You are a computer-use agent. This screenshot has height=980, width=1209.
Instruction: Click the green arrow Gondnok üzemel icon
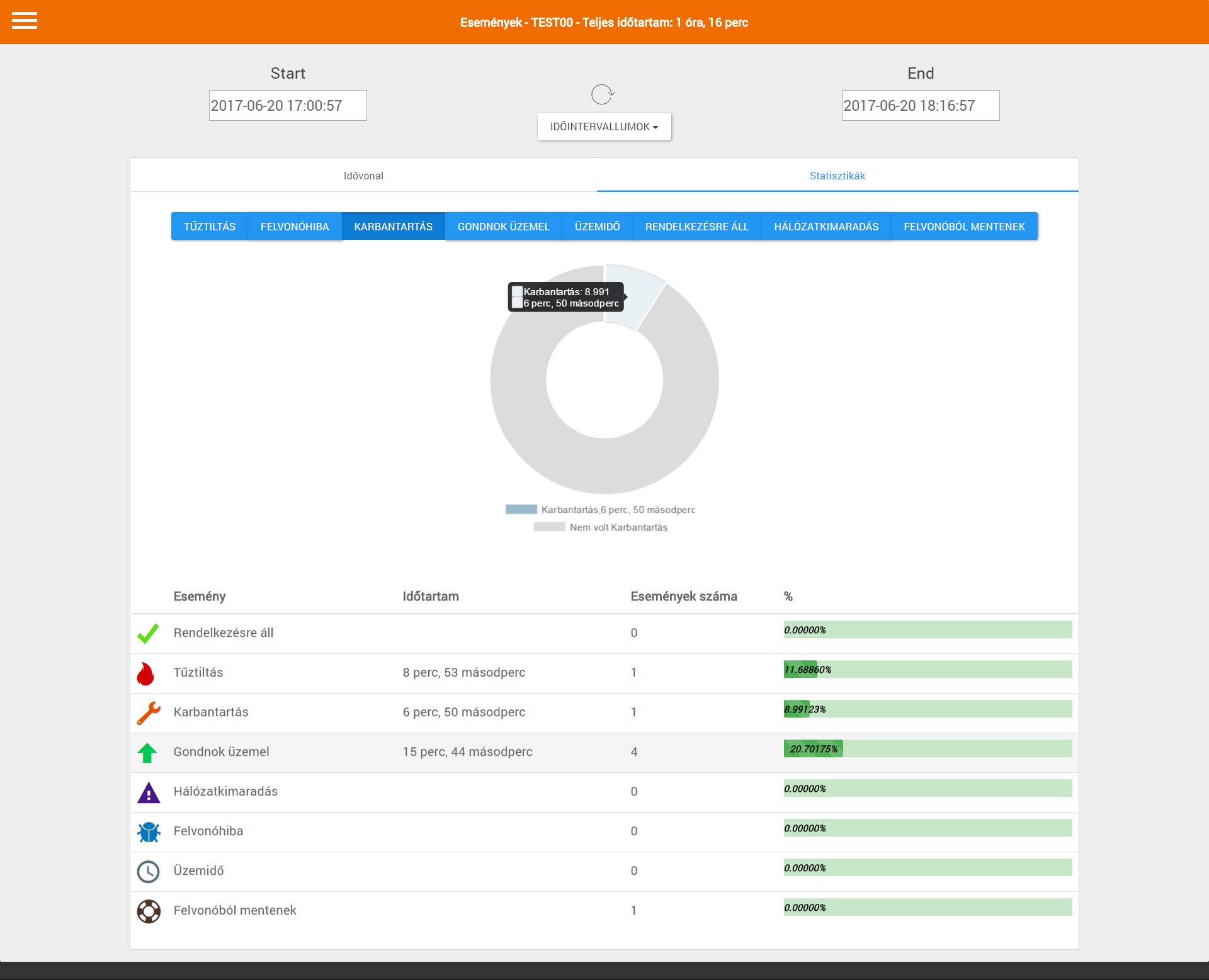click(147, 752)
